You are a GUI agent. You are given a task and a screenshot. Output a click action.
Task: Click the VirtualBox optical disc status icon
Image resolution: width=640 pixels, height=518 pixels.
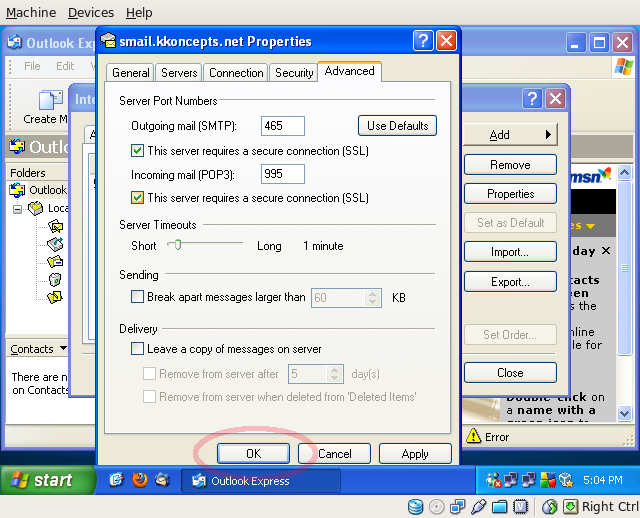coord(437,507)
